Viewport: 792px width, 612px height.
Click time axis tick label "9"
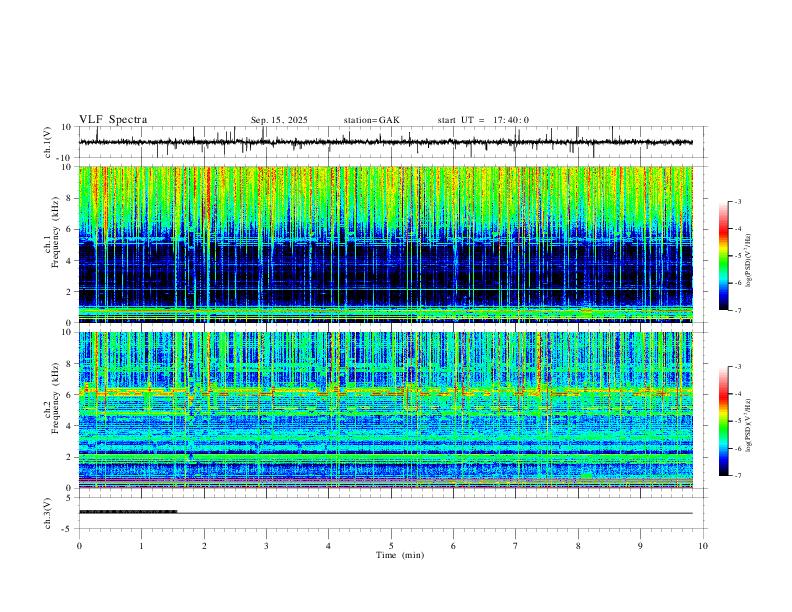pos(640,546)
